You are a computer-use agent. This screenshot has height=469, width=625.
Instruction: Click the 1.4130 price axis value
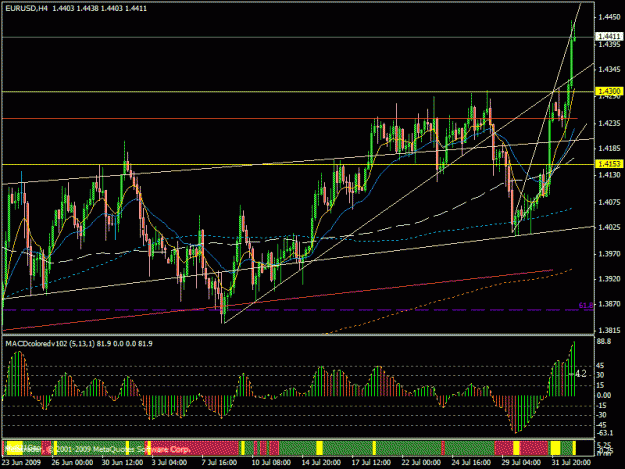[609, 175]
